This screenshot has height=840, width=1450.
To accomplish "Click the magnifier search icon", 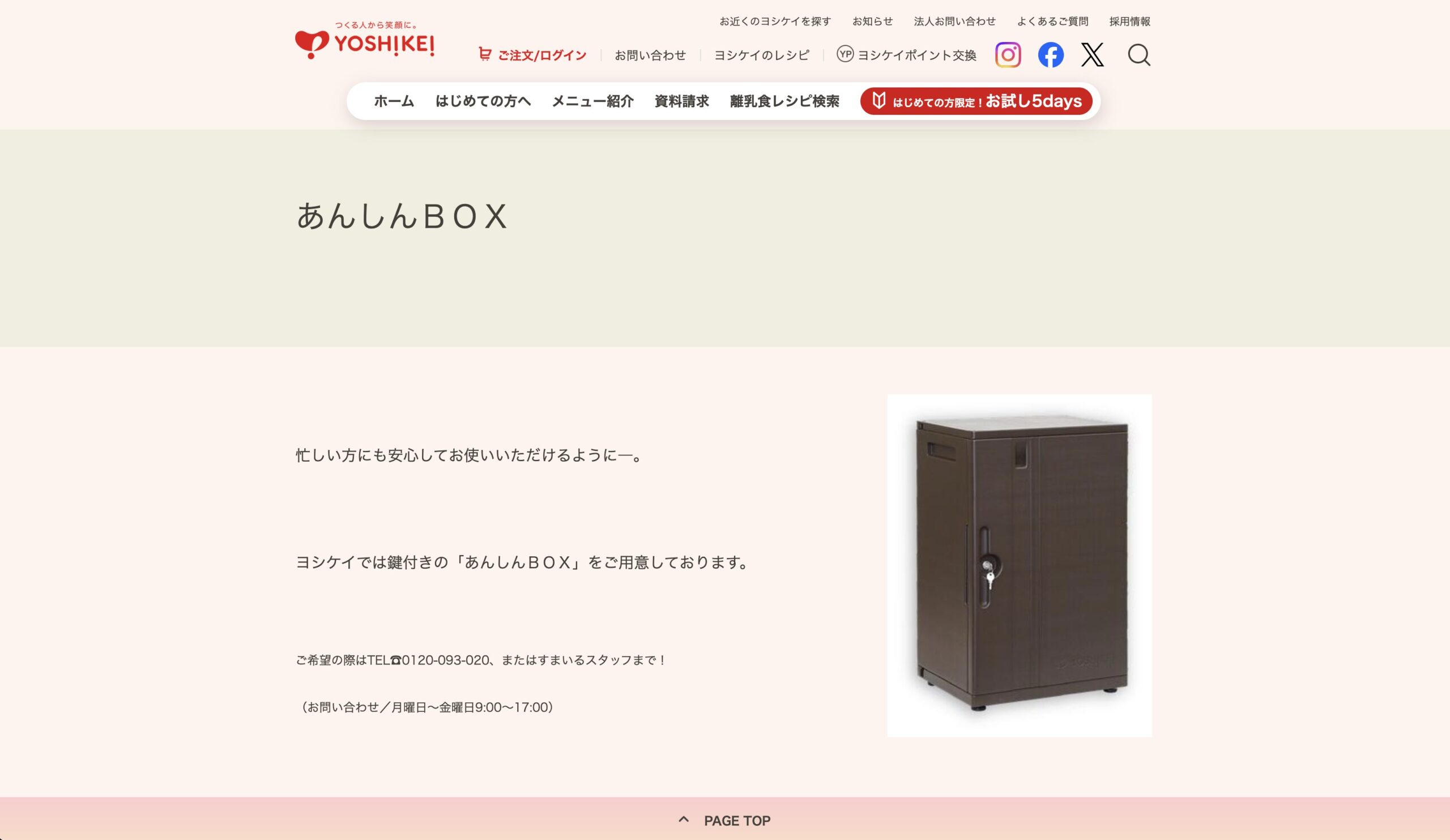I will coord(1138,56).
